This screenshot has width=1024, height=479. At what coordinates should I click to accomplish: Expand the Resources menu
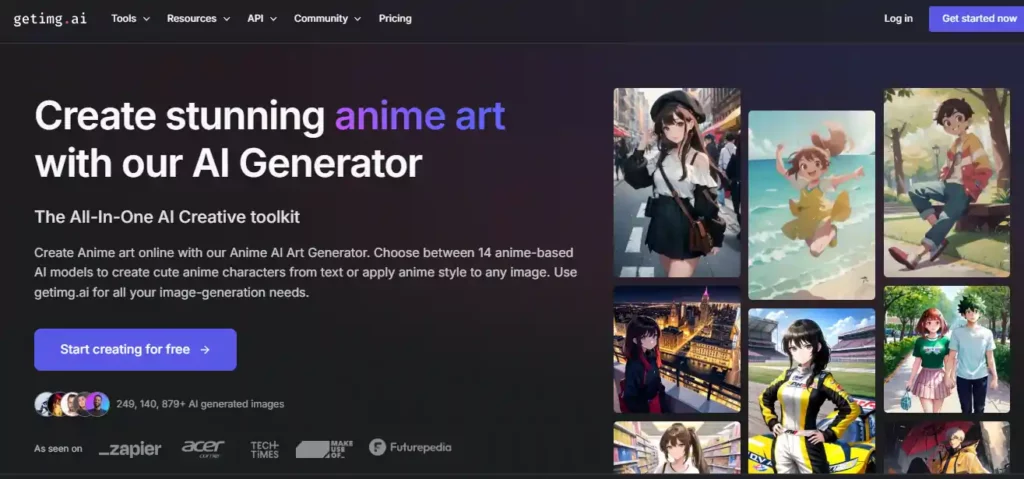click(198, 19)
